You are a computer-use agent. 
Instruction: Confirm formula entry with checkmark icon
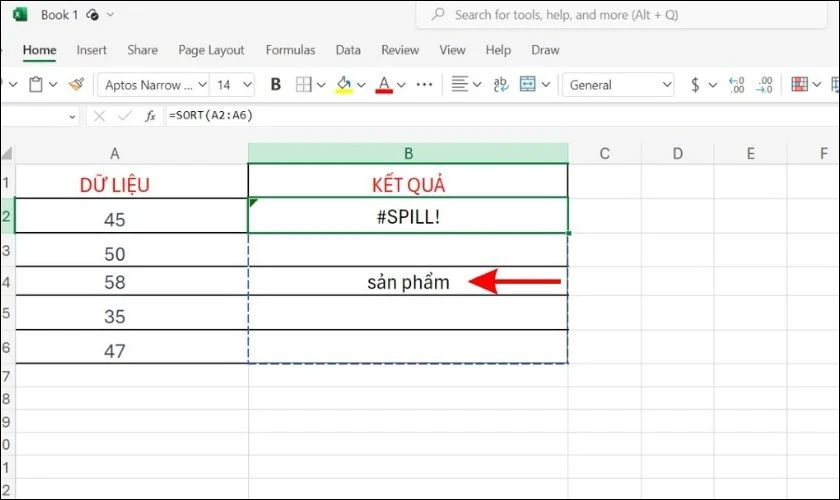125,115
